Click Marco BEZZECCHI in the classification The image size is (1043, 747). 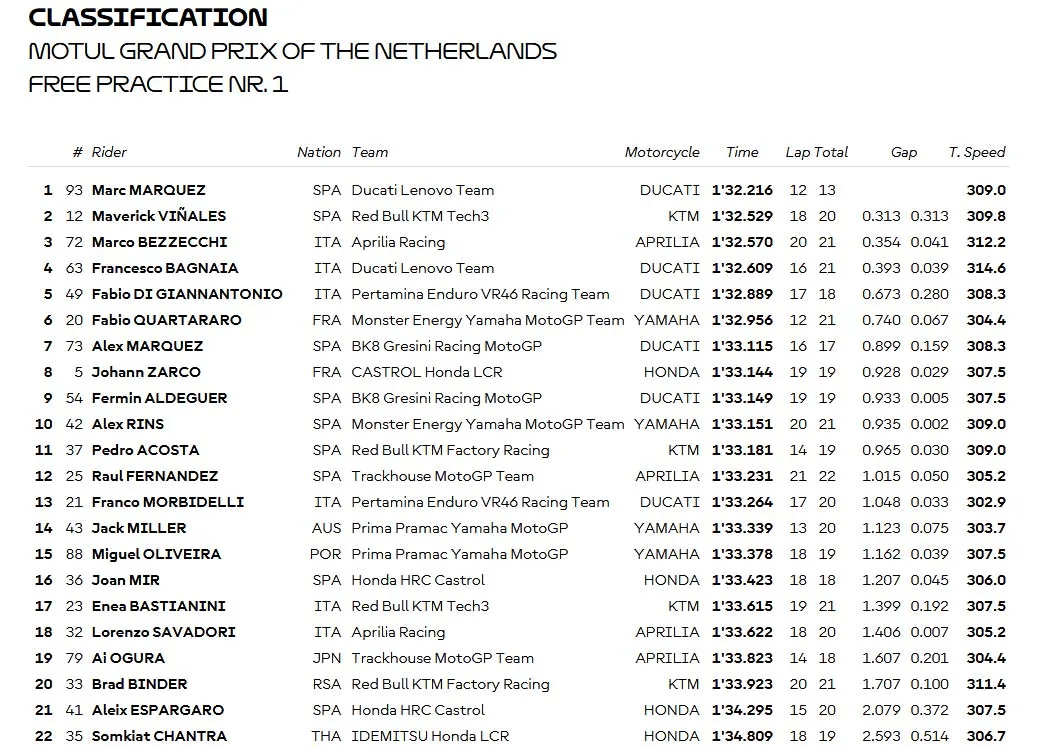pyautogui.click(x=160, y=242)
